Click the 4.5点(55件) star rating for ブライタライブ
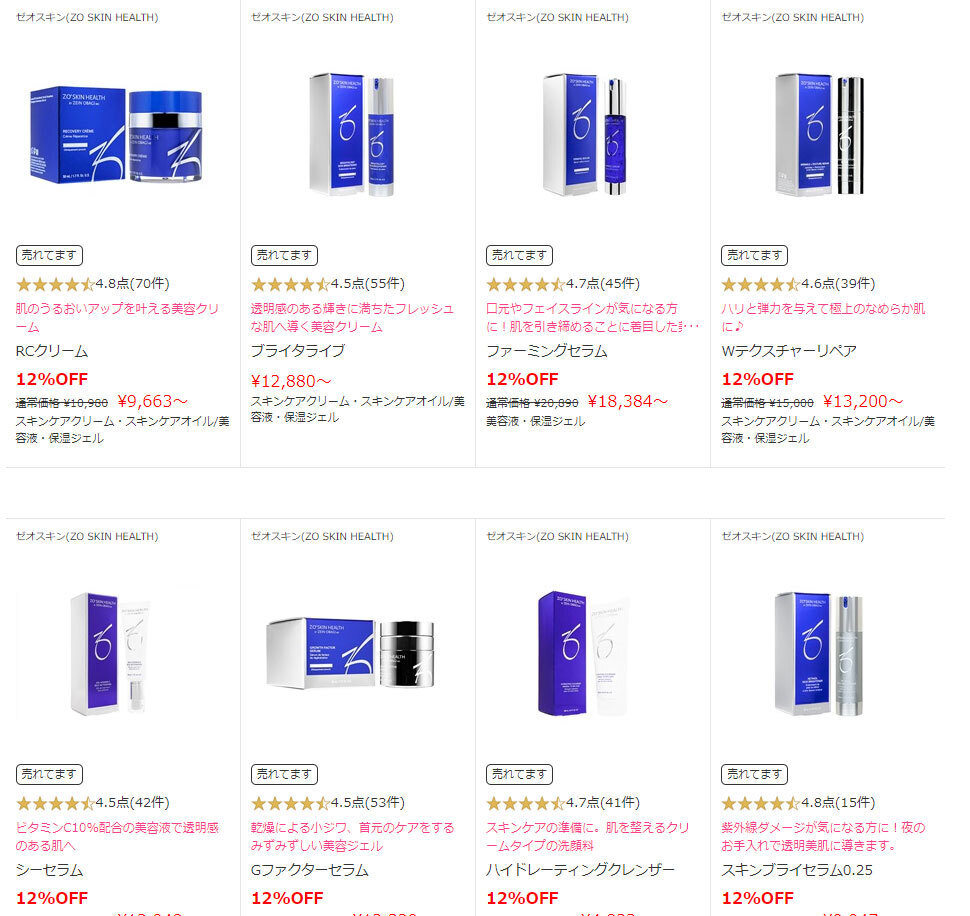Screen dimensions: 970x916 pos(328,284)
